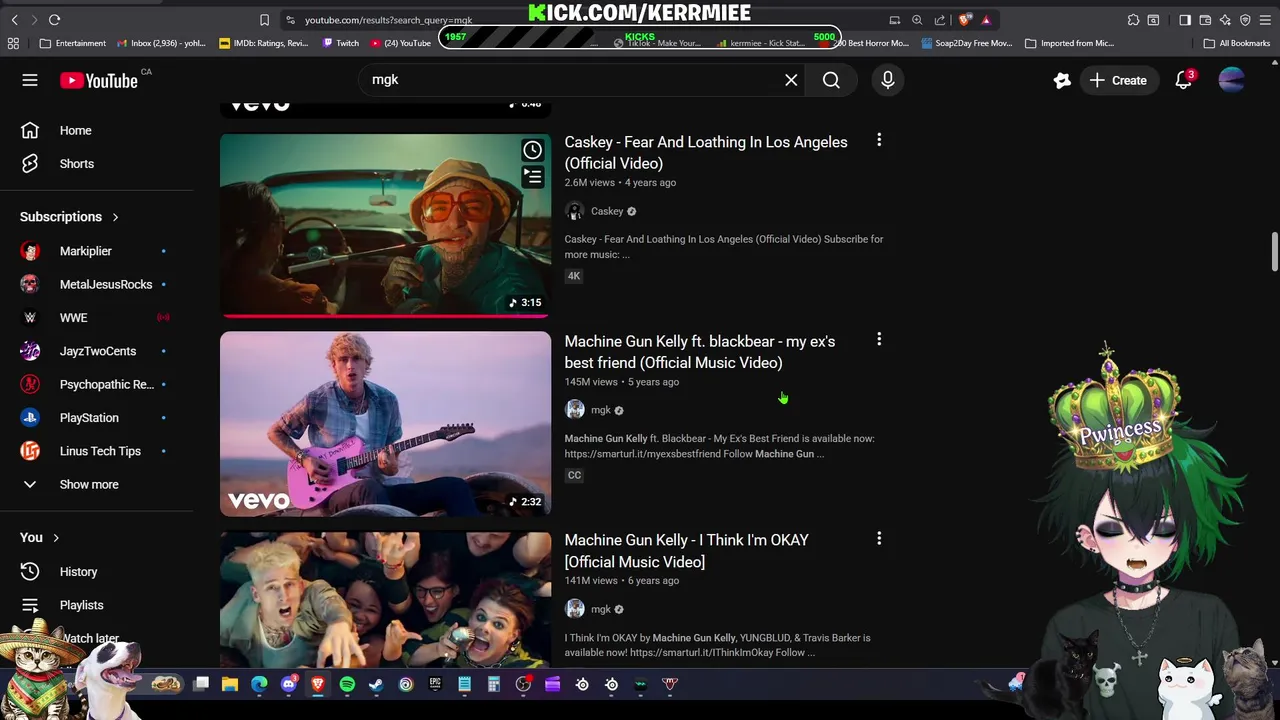Screen dimensions: 1280x720
Task: Open Steam from the taskbar
Action: [x=376, y=684]
